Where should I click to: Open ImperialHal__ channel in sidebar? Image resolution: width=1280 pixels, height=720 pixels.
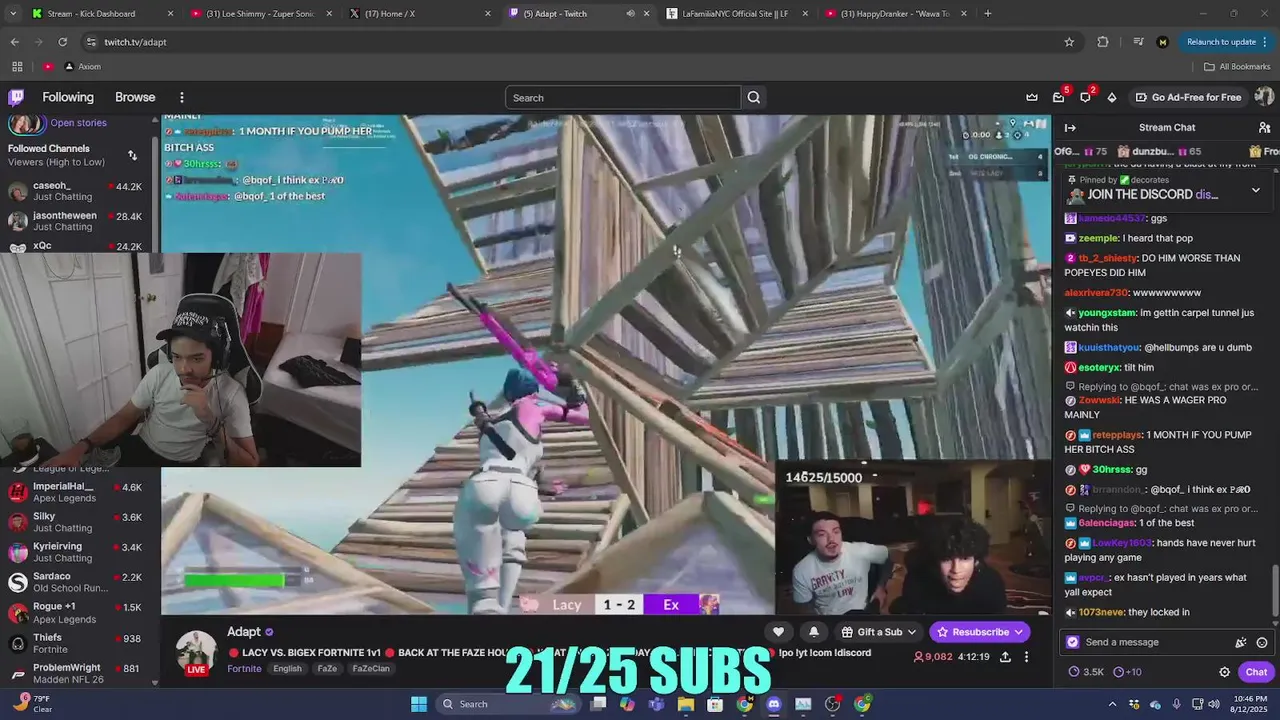[x=78, y=492]
